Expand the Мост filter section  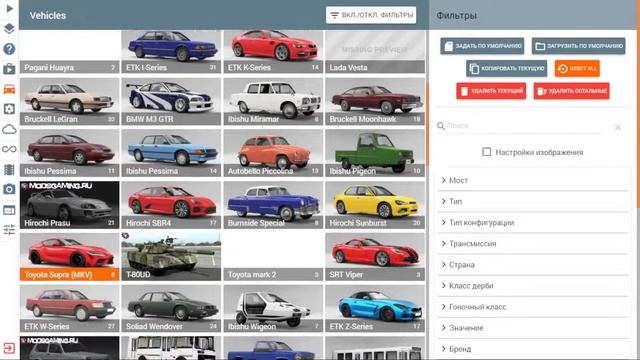(x=533, y=180)
